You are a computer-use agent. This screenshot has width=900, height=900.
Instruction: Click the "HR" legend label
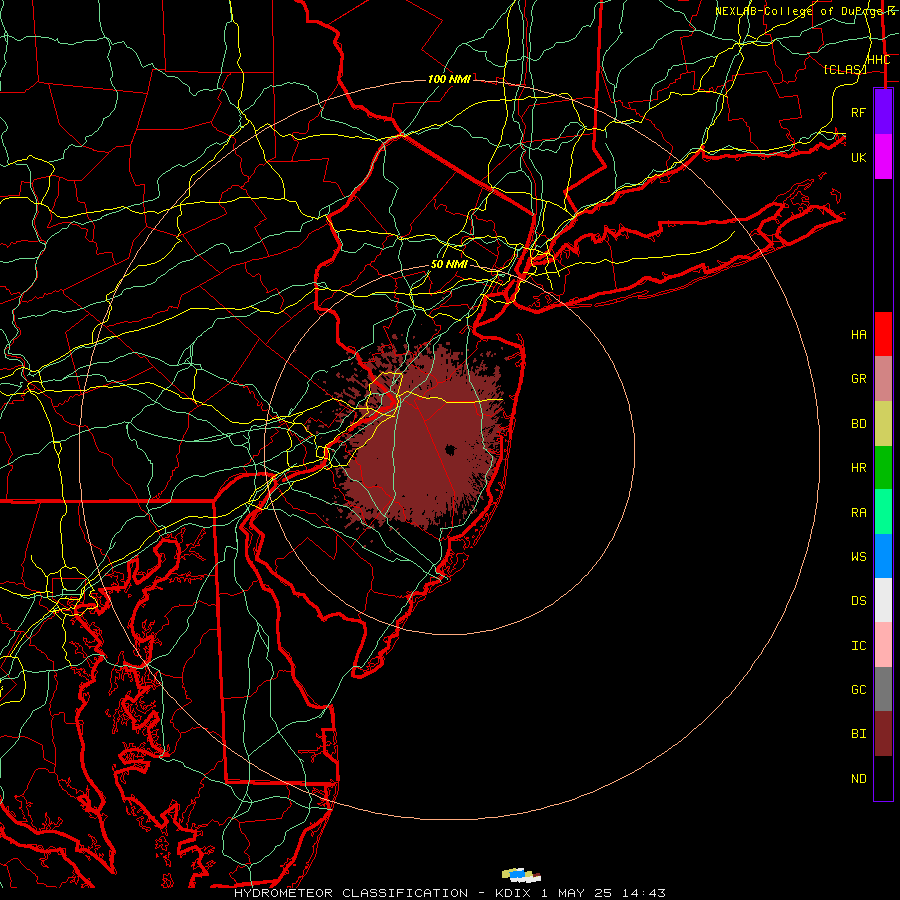click(x=858, y=468)
